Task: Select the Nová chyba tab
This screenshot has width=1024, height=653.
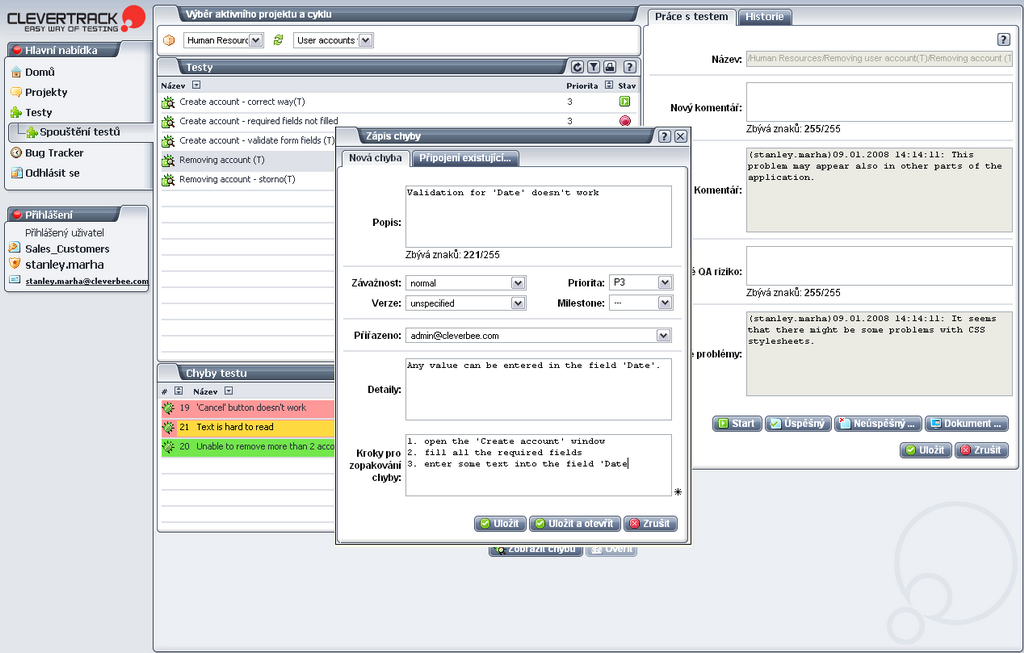Action: (376, 158)
